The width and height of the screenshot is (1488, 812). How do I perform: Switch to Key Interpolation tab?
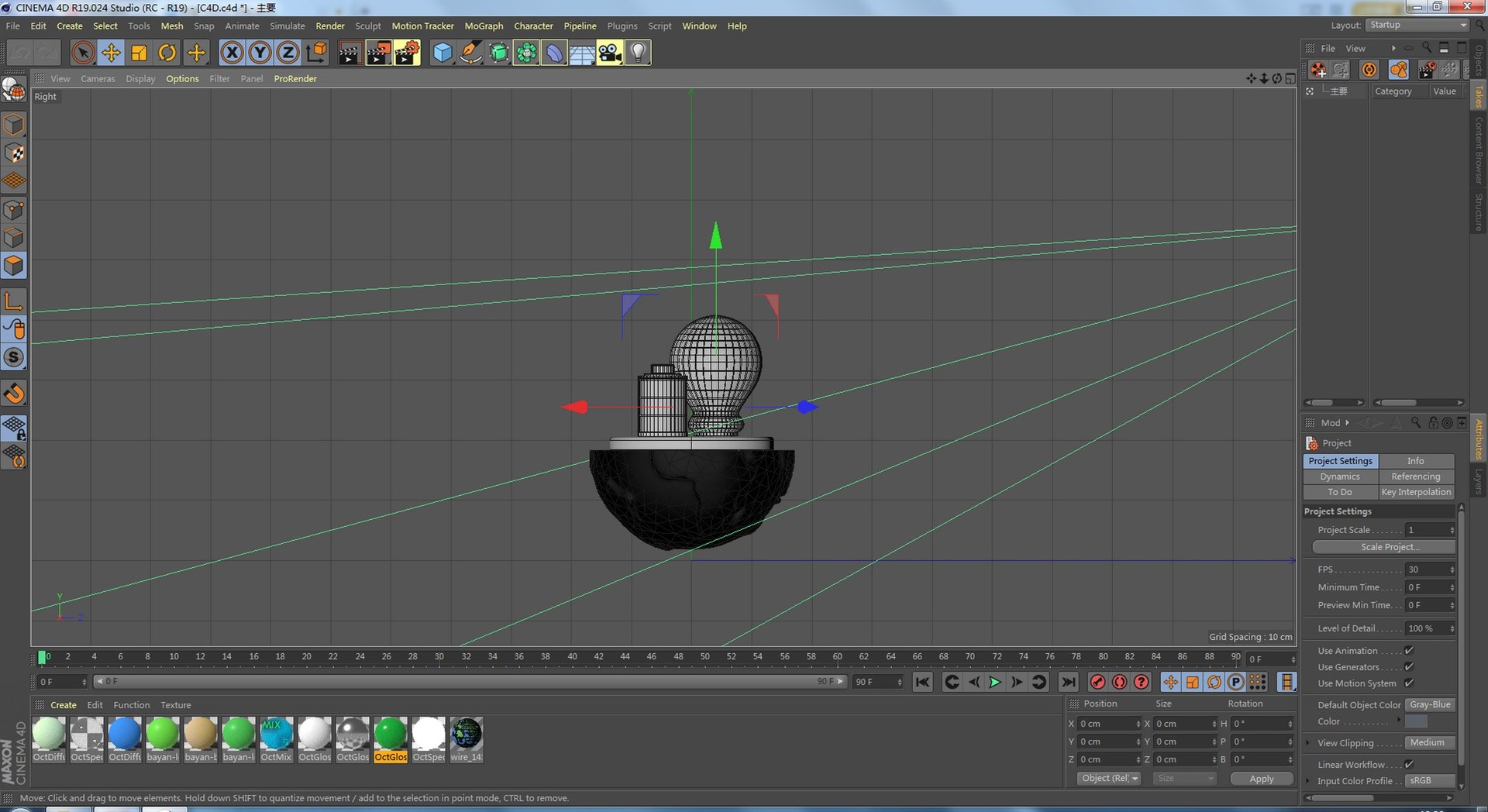point(1416,492)
